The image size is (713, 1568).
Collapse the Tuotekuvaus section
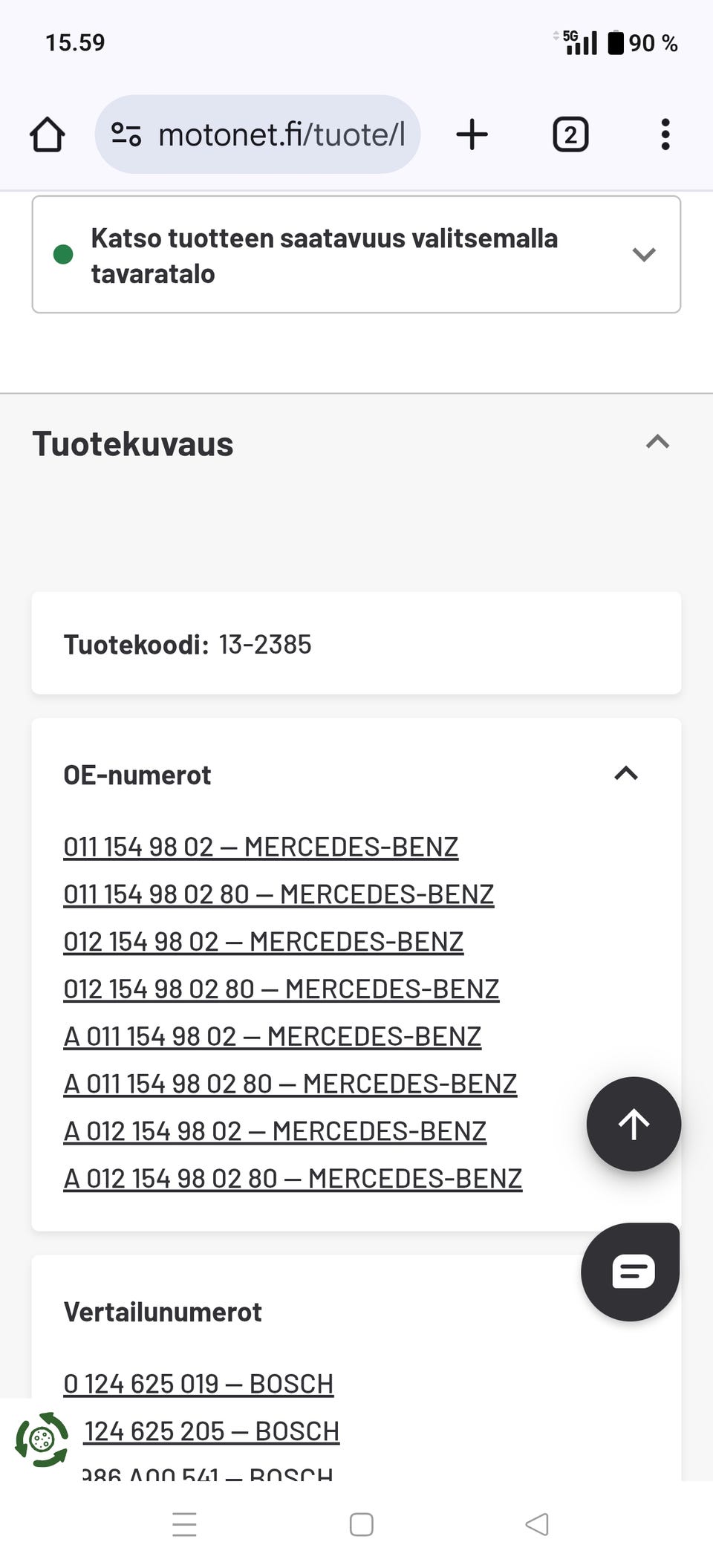pyautogui.click(x=657, y=443)
